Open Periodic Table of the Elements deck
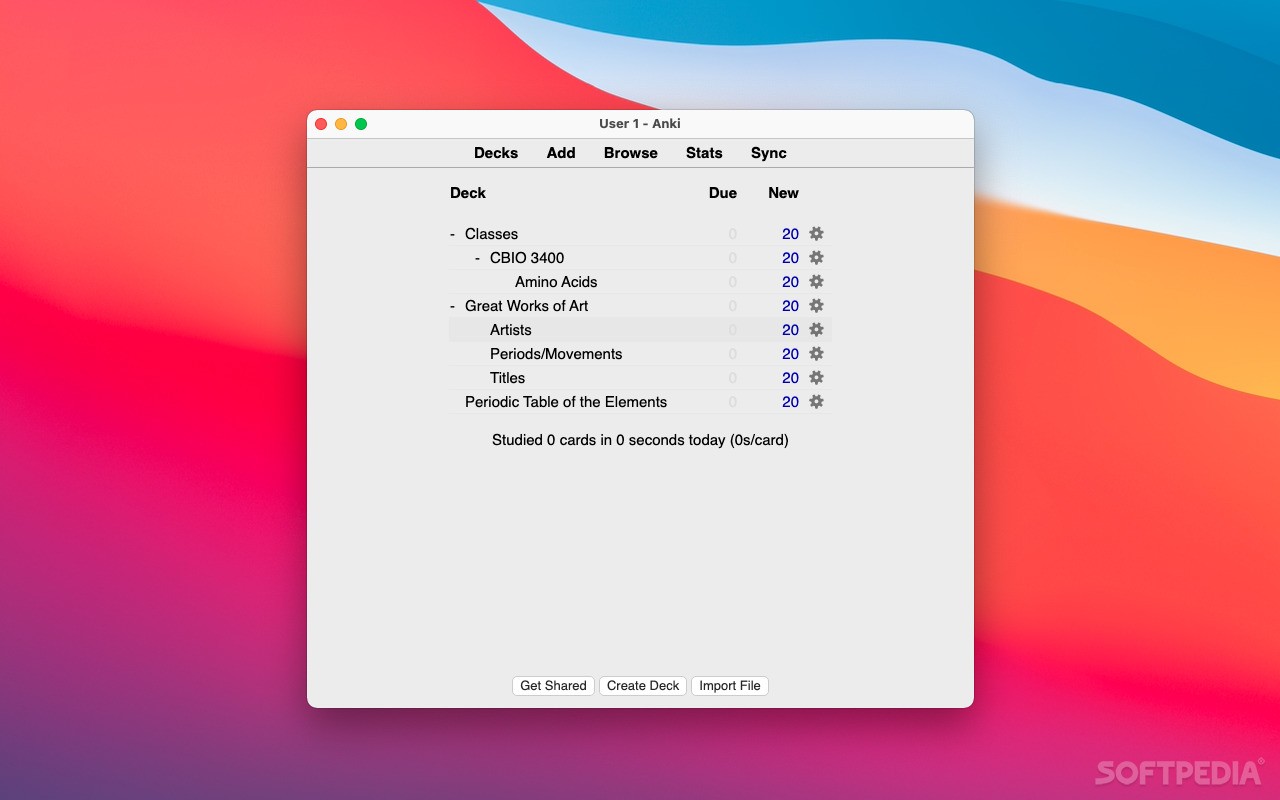This screenshot has width=1280, height=800. [566, 402]
